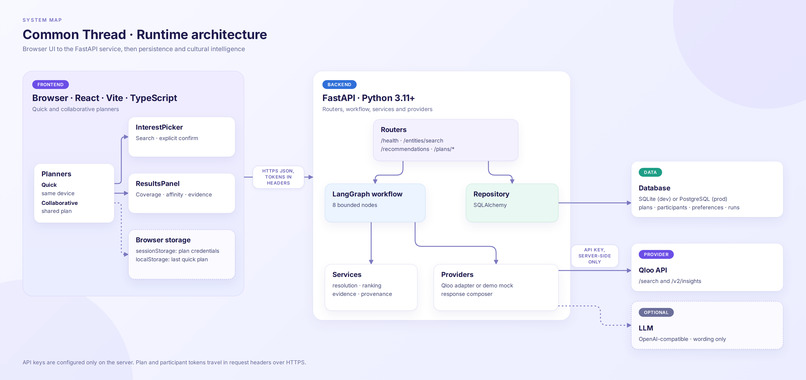Screen dimensions: 806x380
Task: Click '/health · /entities/search' route text
Action: [x=412, y=140]
